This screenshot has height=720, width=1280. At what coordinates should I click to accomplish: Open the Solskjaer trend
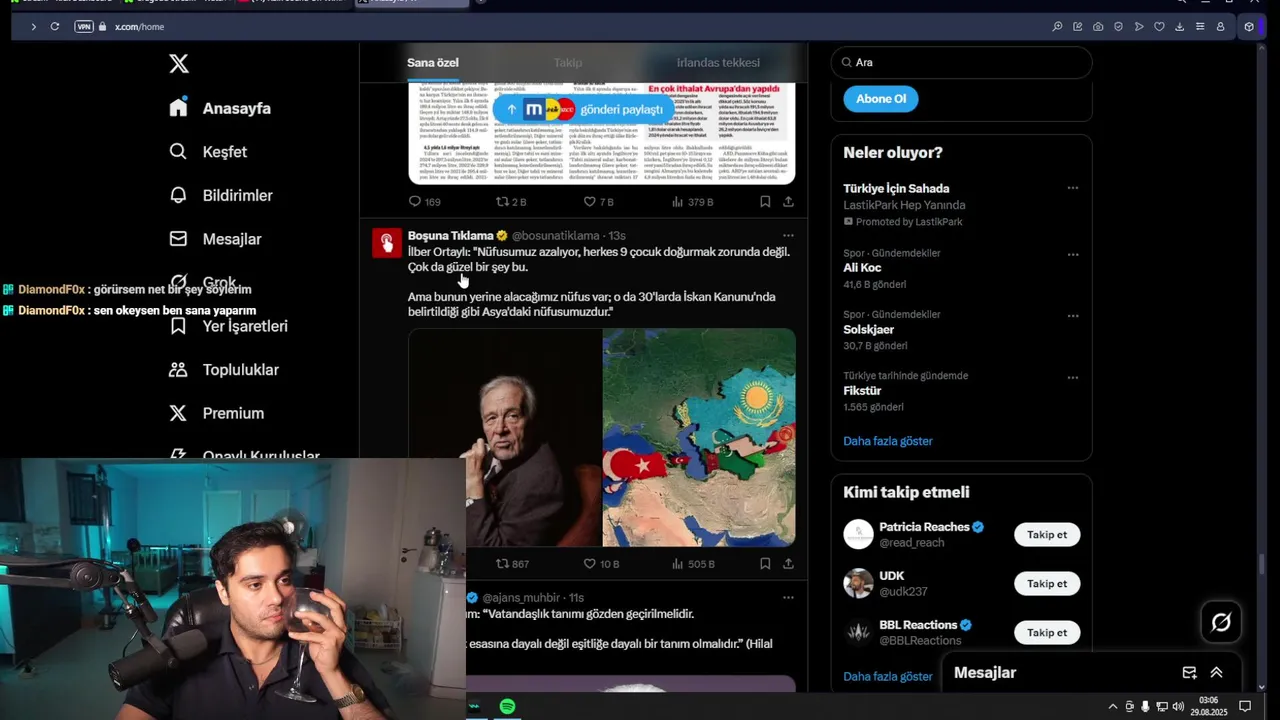[x=869, y=329]
